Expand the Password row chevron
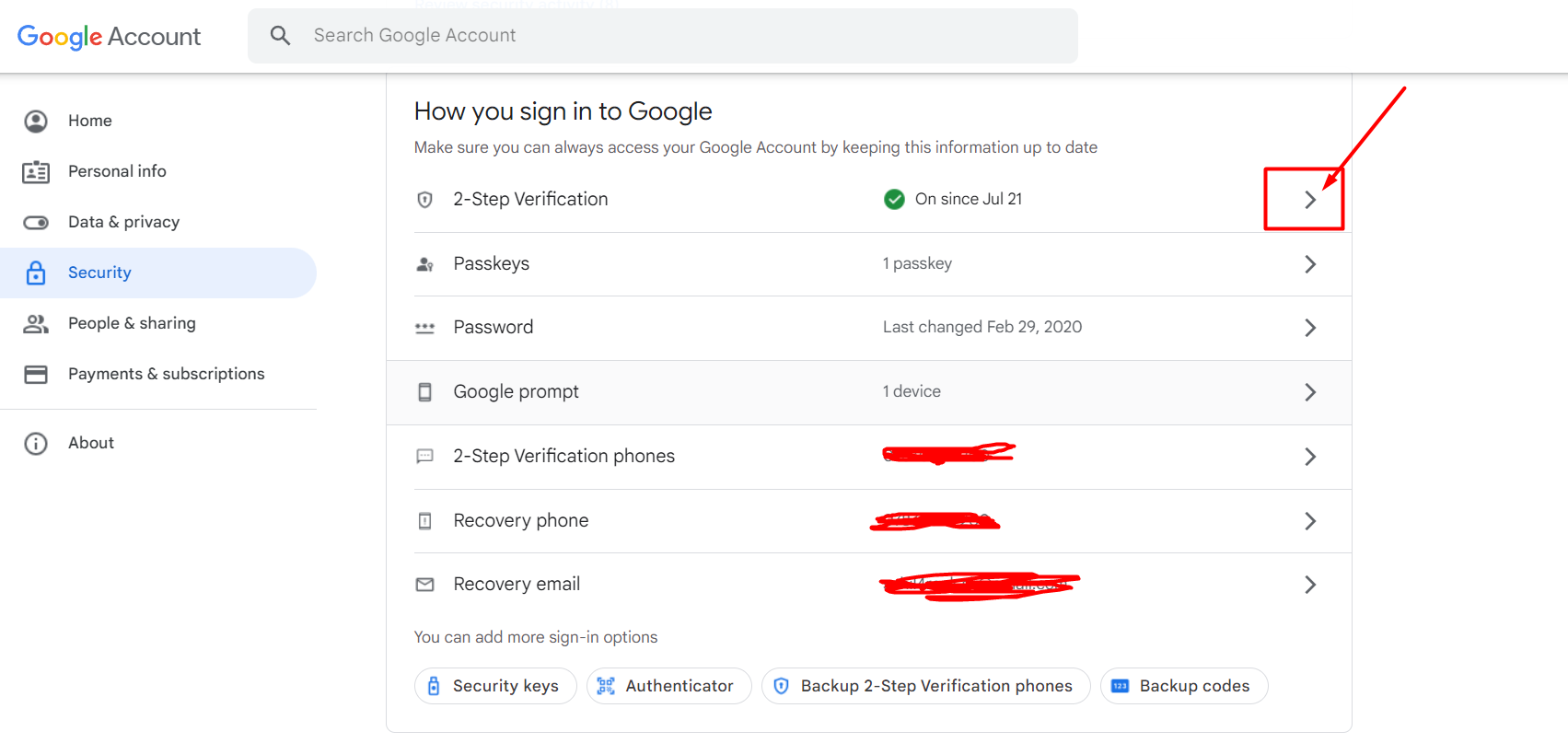 1309,328
